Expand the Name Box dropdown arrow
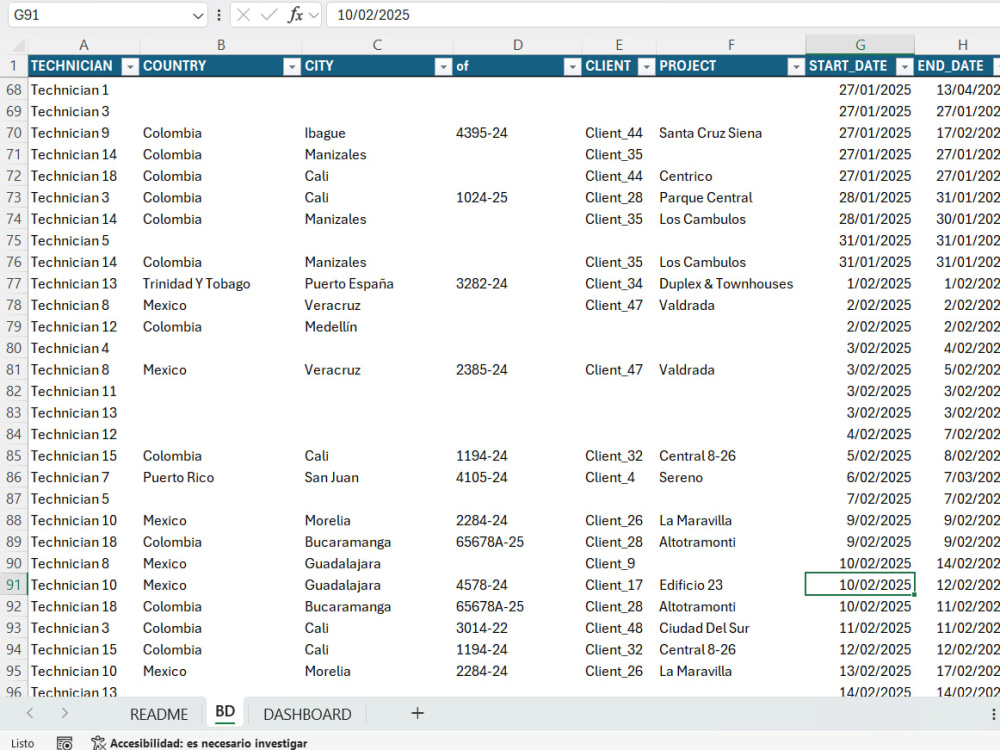The width and height of the screenshot is (1000, 750). click(x=198, y=15)
